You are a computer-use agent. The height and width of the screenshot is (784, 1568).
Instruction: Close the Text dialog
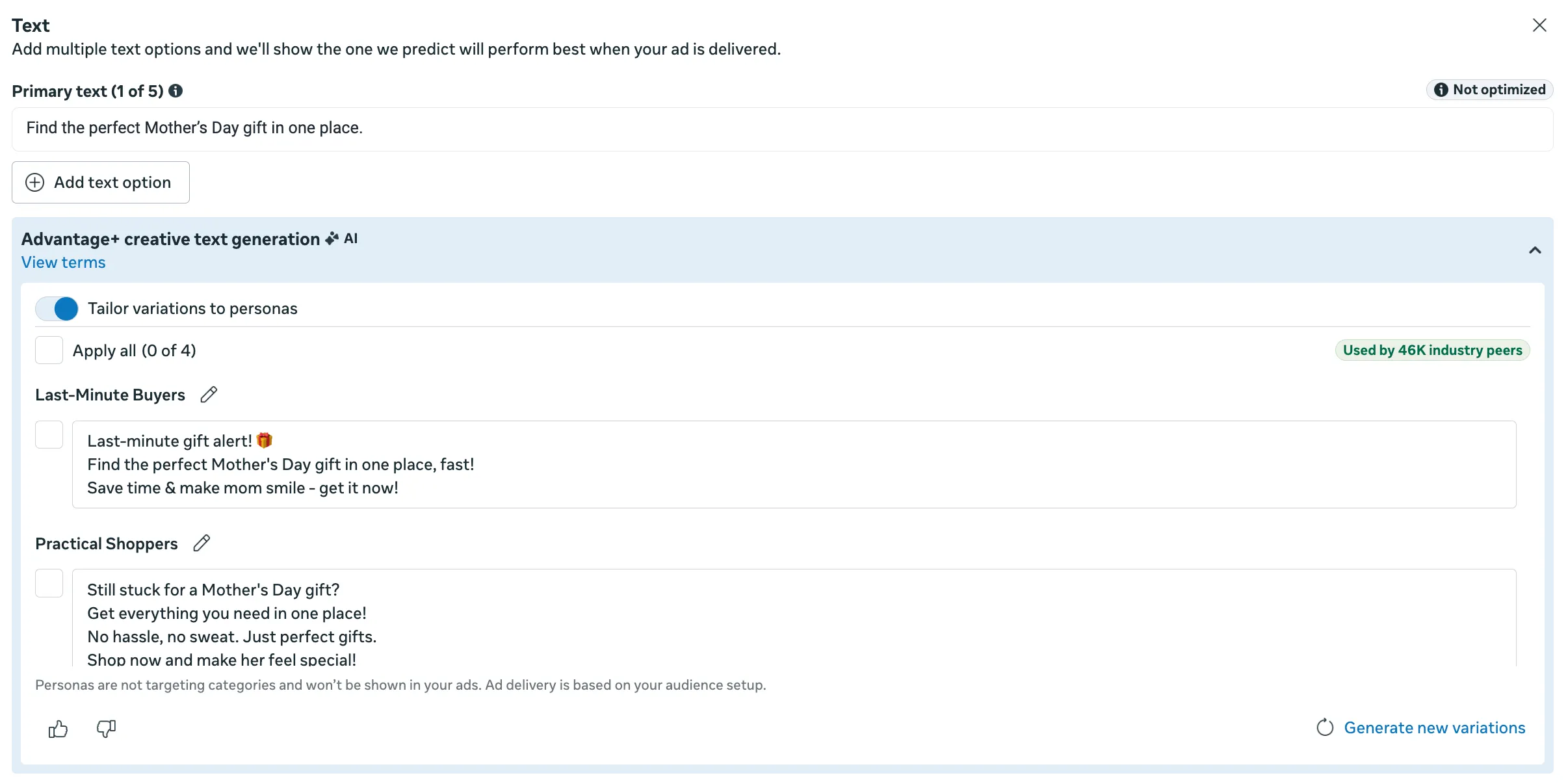click(x=1539, y=25)
